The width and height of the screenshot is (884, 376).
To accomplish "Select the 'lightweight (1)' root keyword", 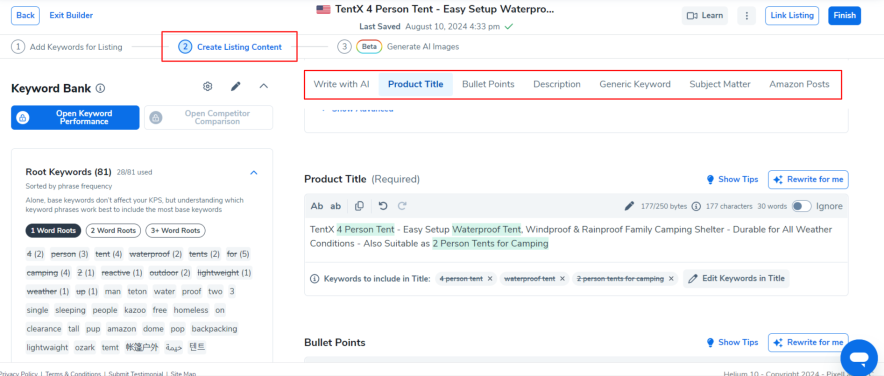I will (x=224, y=273).
